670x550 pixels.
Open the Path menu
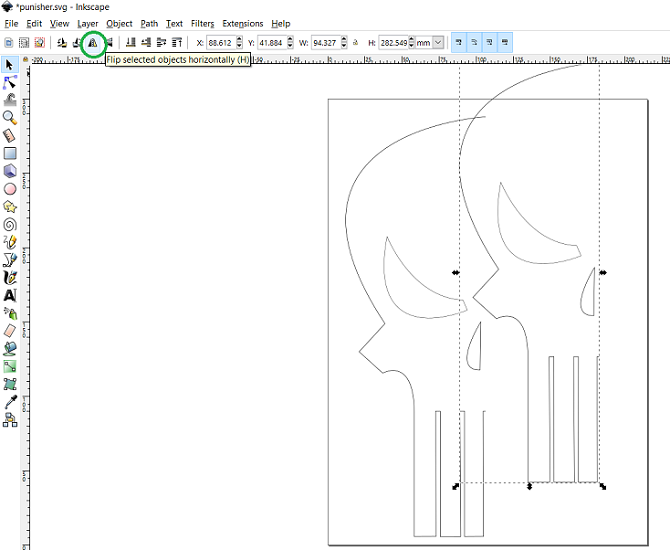(x=149, y=24)
